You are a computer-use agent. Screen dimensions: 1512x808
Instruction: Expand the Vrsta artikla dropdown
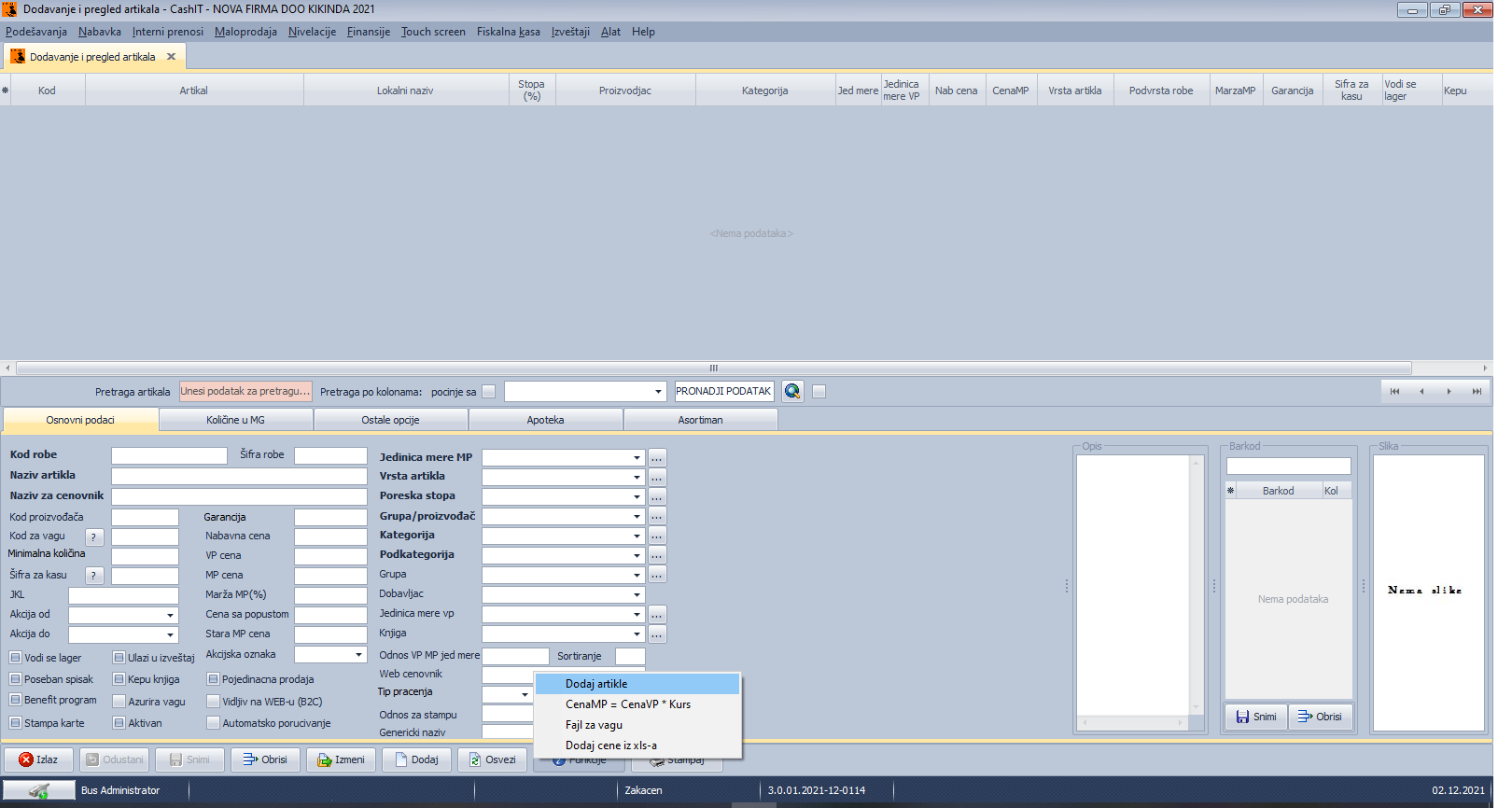click(x=637, y=478)
